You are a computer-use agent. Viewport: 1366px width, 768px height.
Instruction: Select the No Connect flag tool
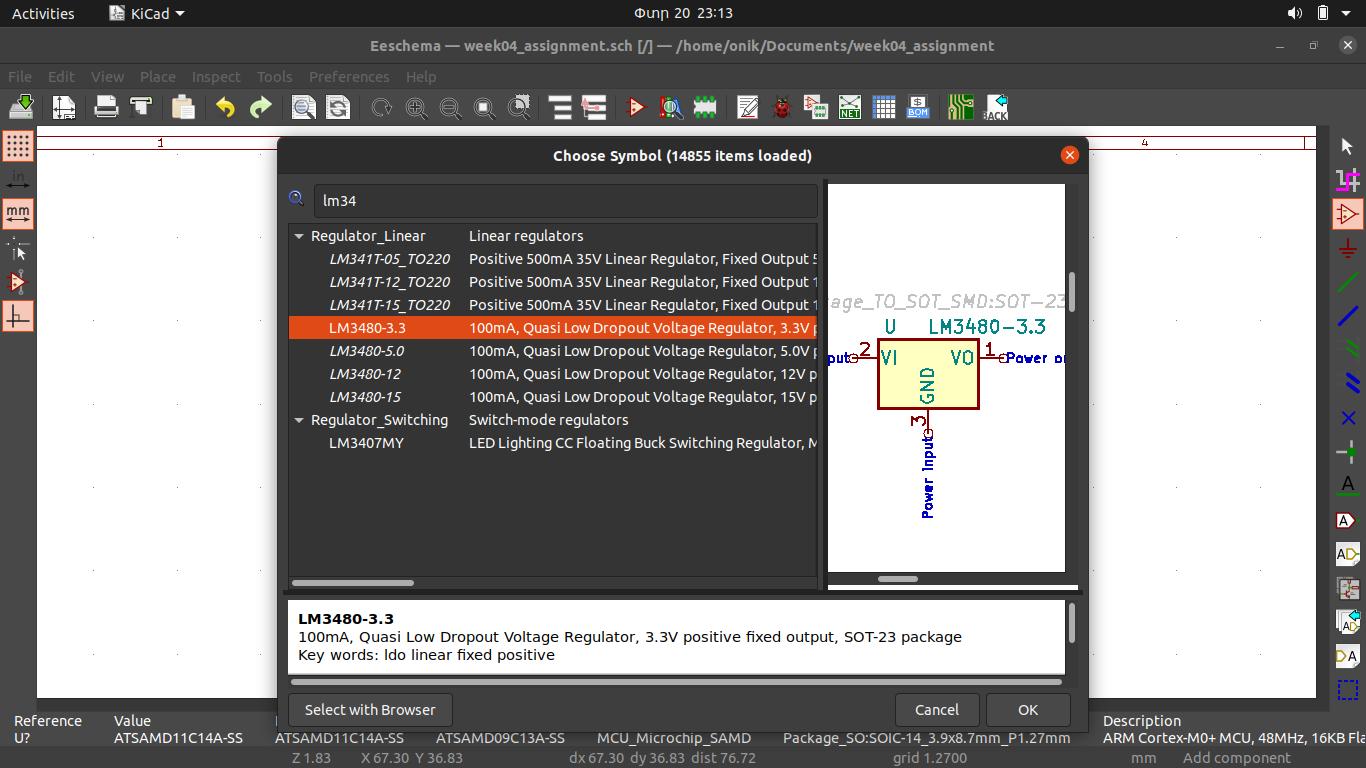(1347, 418)
